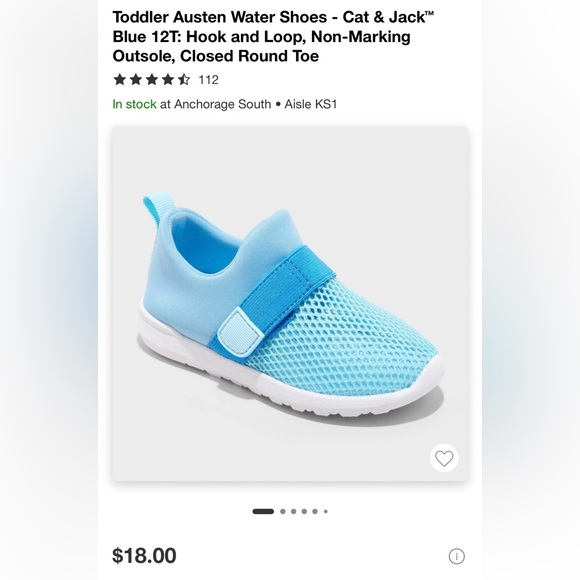Go to the third image carousel dot

[x=294, y=512]
